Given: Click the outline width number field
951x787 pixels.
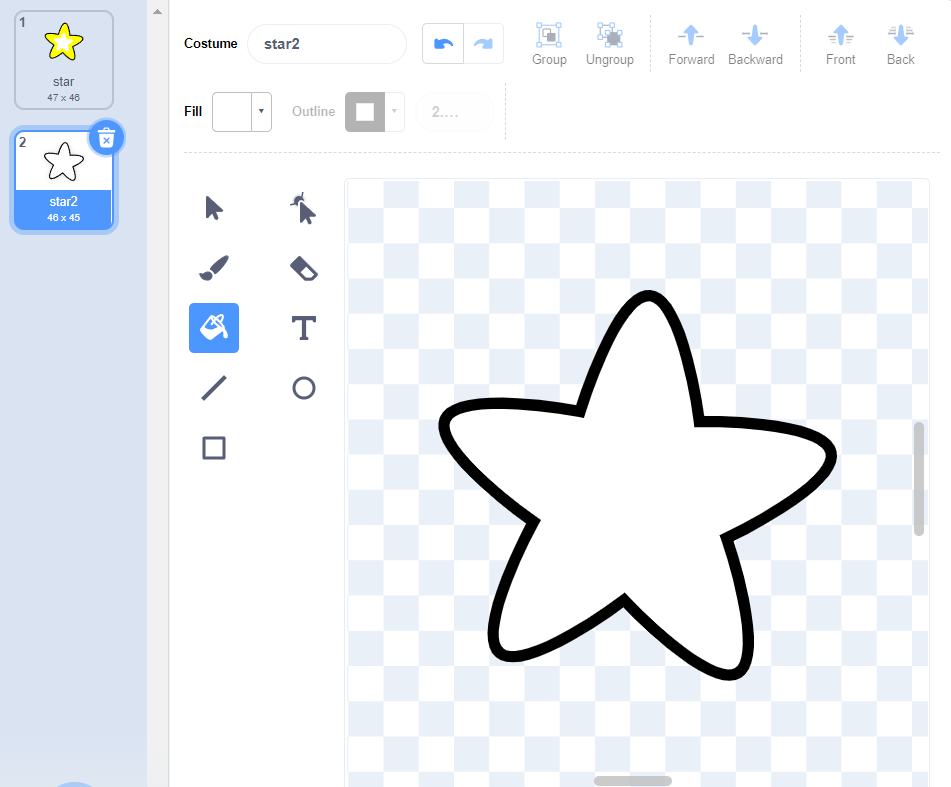Looking at the screenshot, I should coord(453,112).
